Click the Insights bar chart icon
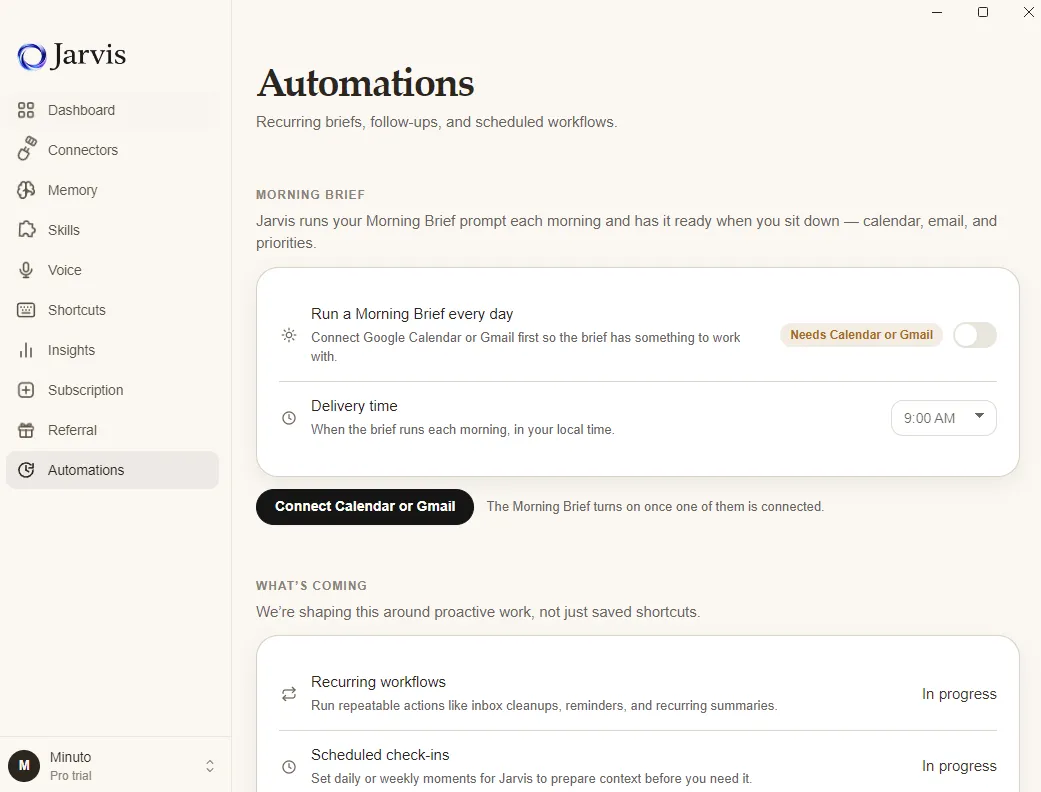This screenshot has width=1041, height=792. pyautogui.click(x=26, y=350)
